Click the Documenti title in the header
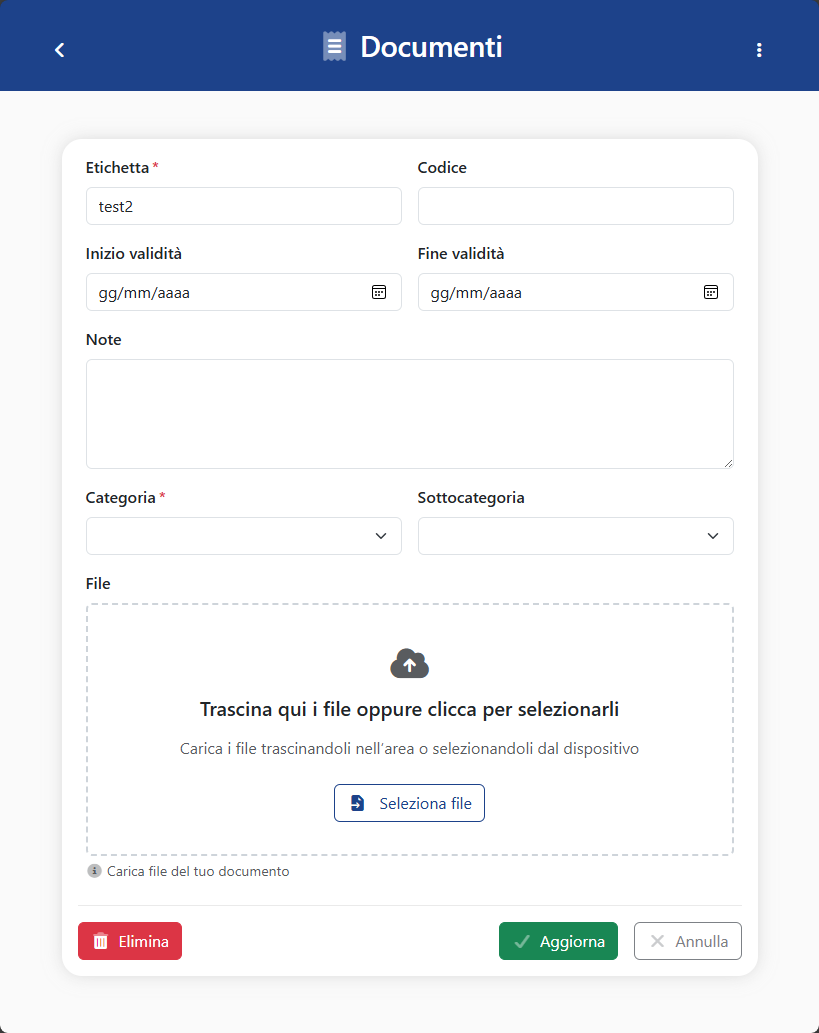This screenshot has width=819, height=1033. (431, 46)
